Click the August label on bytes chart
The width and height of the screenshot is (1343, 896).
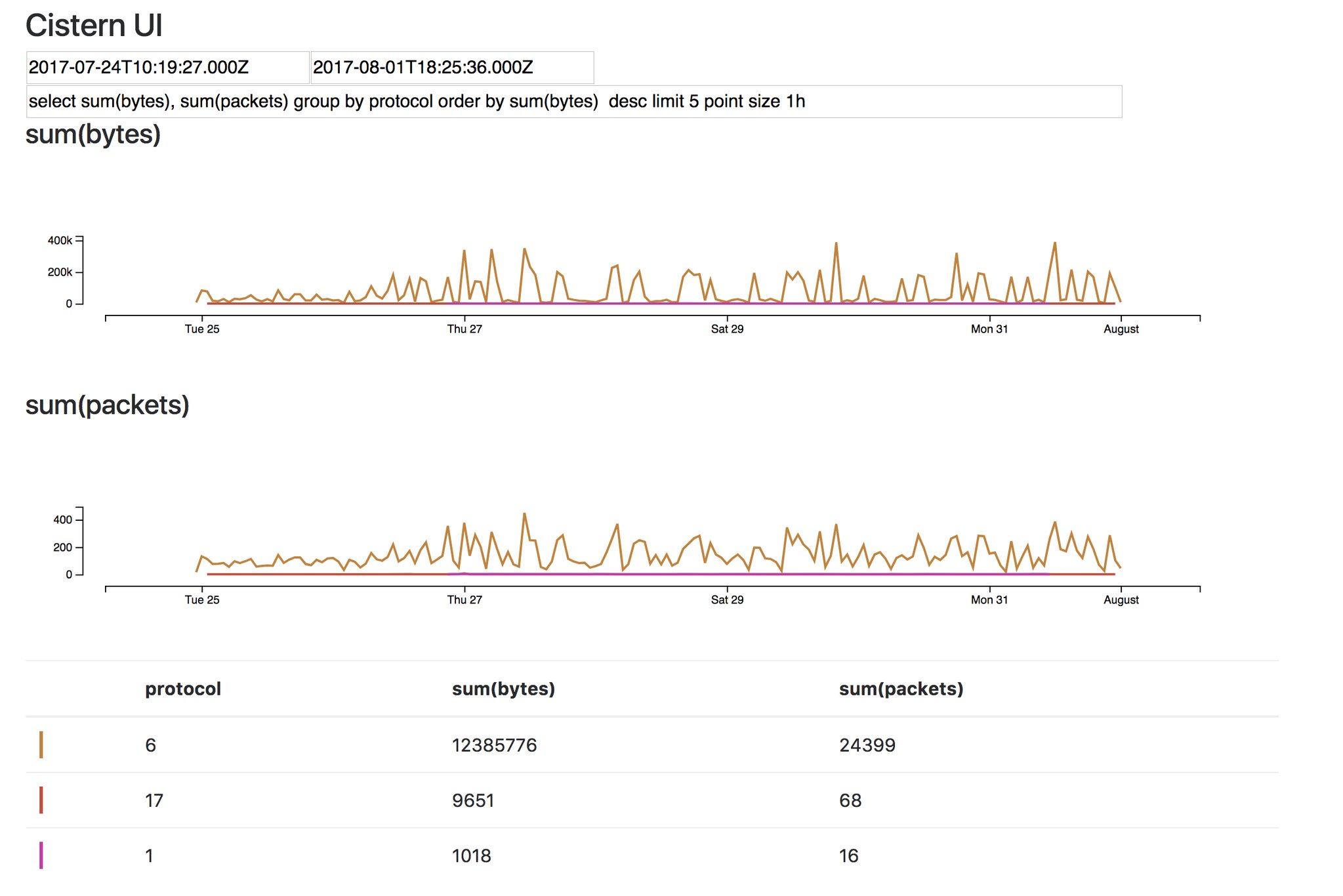pyautogui.click(x=1121, y=329)
